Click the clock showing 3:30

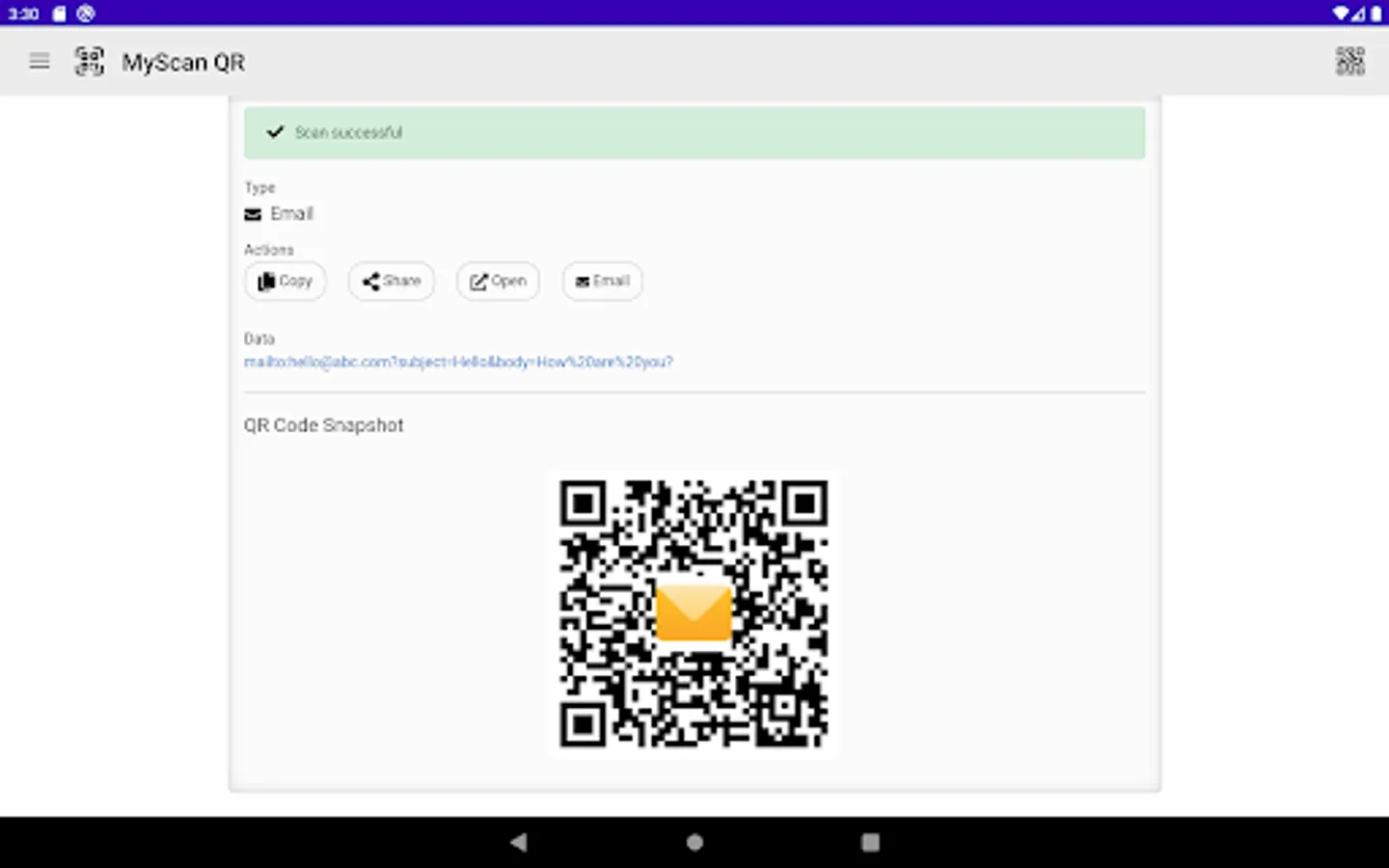coord(24,14)
